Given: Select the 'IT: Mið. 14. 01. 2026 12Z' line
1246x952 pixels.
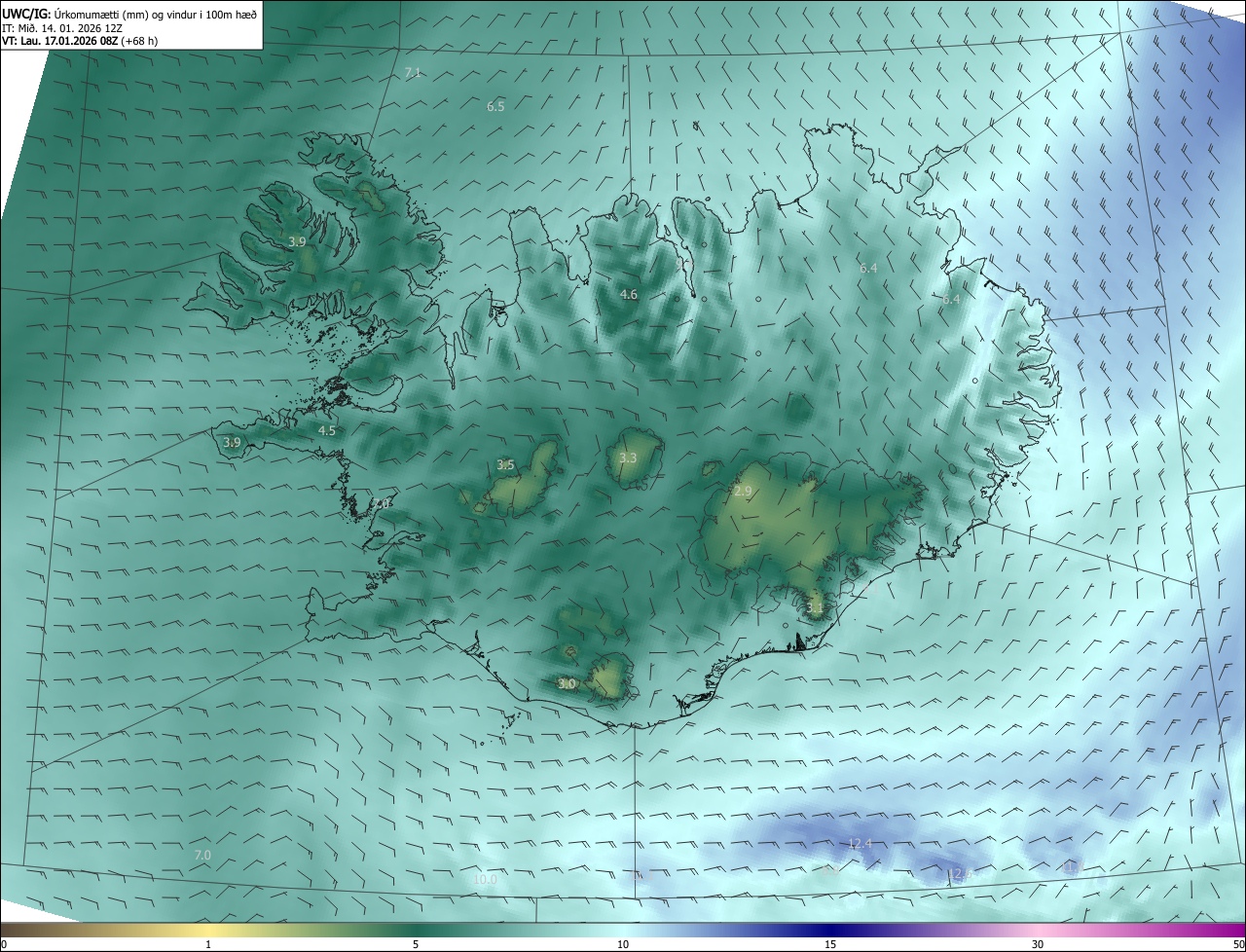Looking at the screenshot, I should [x=62, y=28].
